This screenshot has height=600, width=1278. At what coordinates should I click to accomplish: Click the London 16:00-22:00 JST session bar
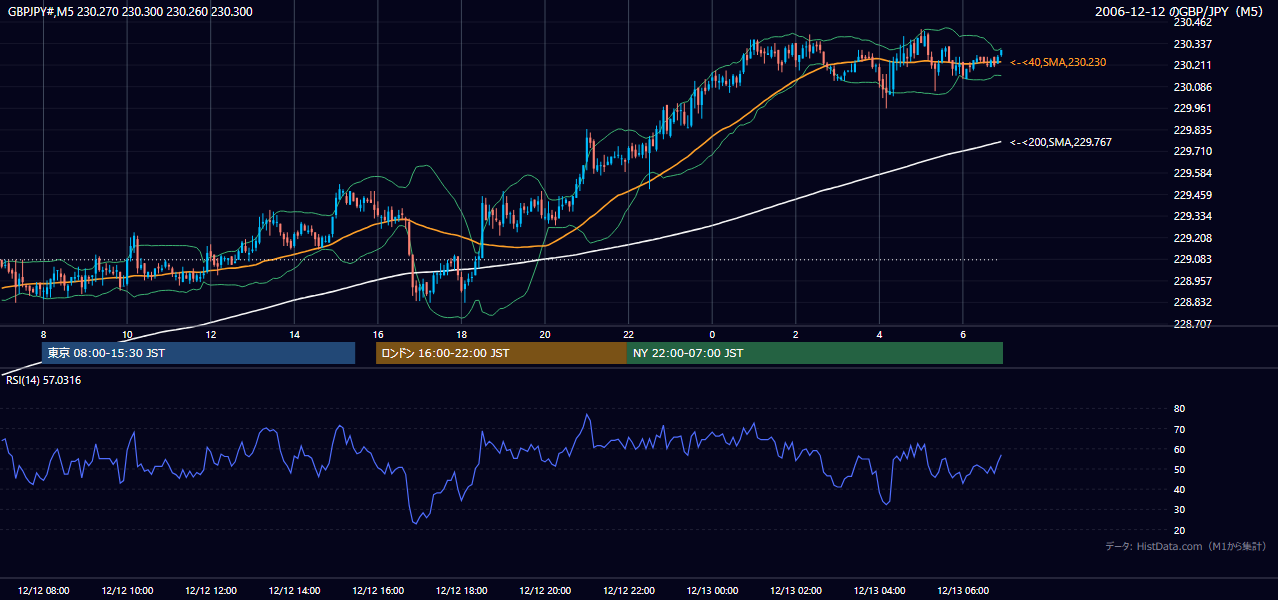[501, 353]
